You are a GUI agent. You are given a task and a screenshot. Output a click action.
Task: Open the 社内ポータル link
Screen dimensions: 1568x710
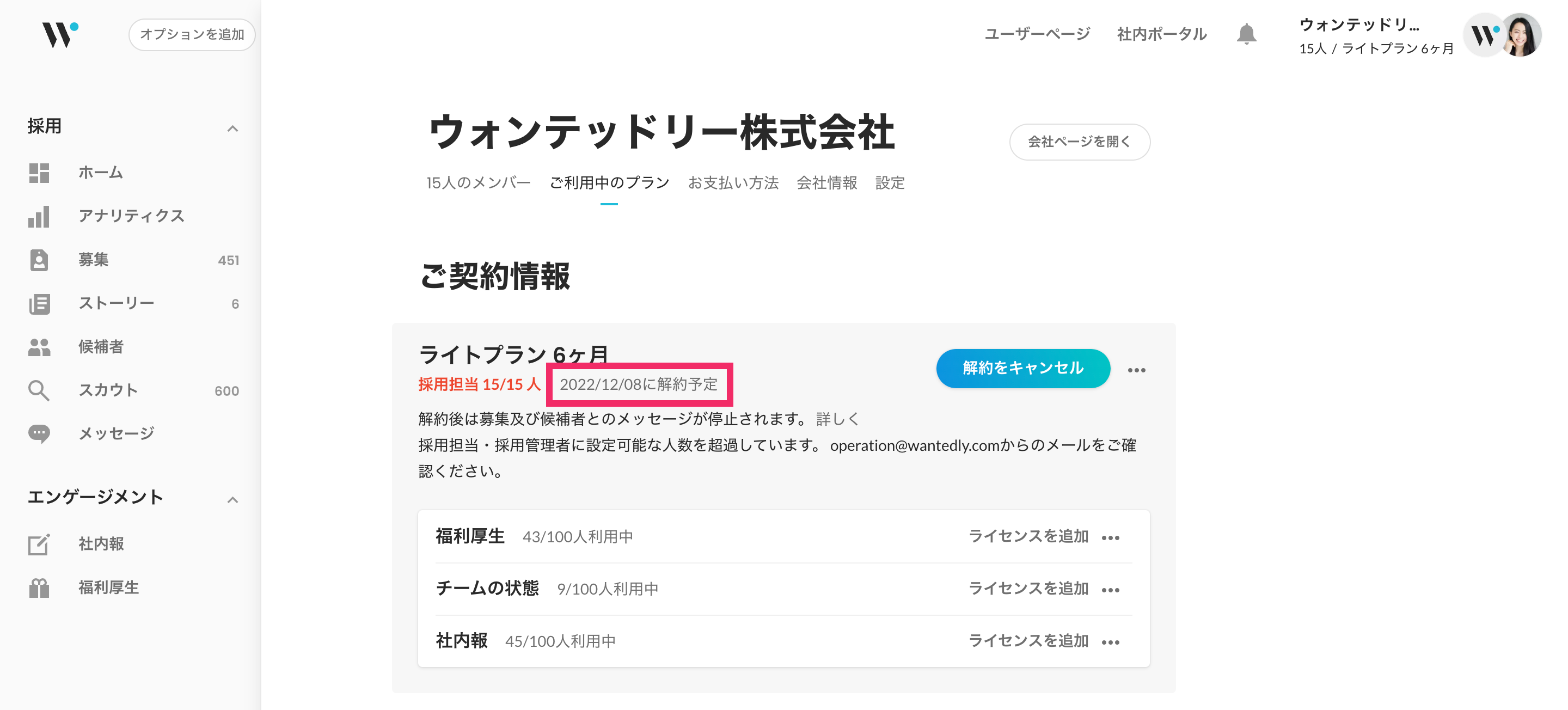coord(1161,34)
